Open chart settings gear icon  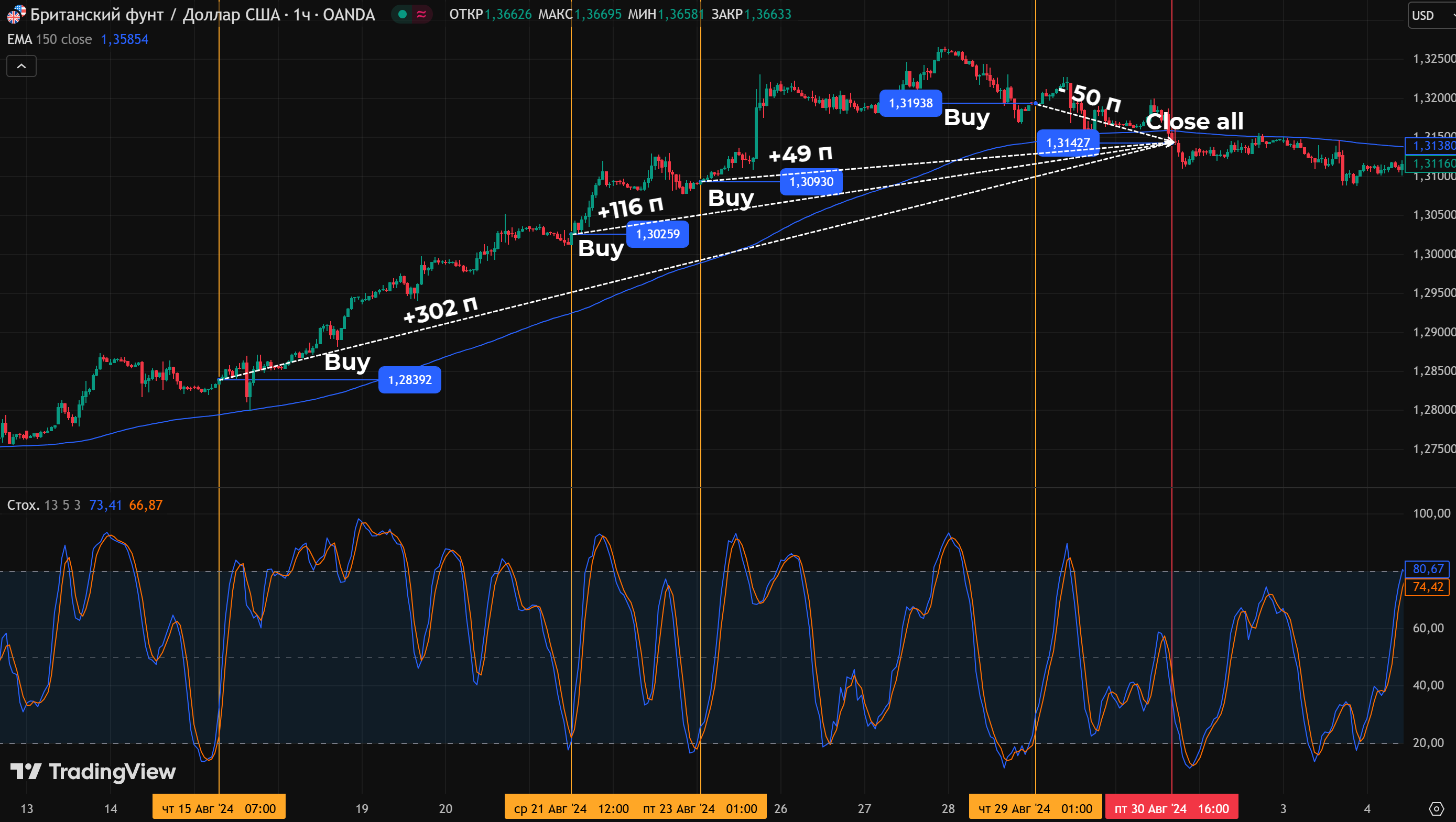tap(1436, 808)
